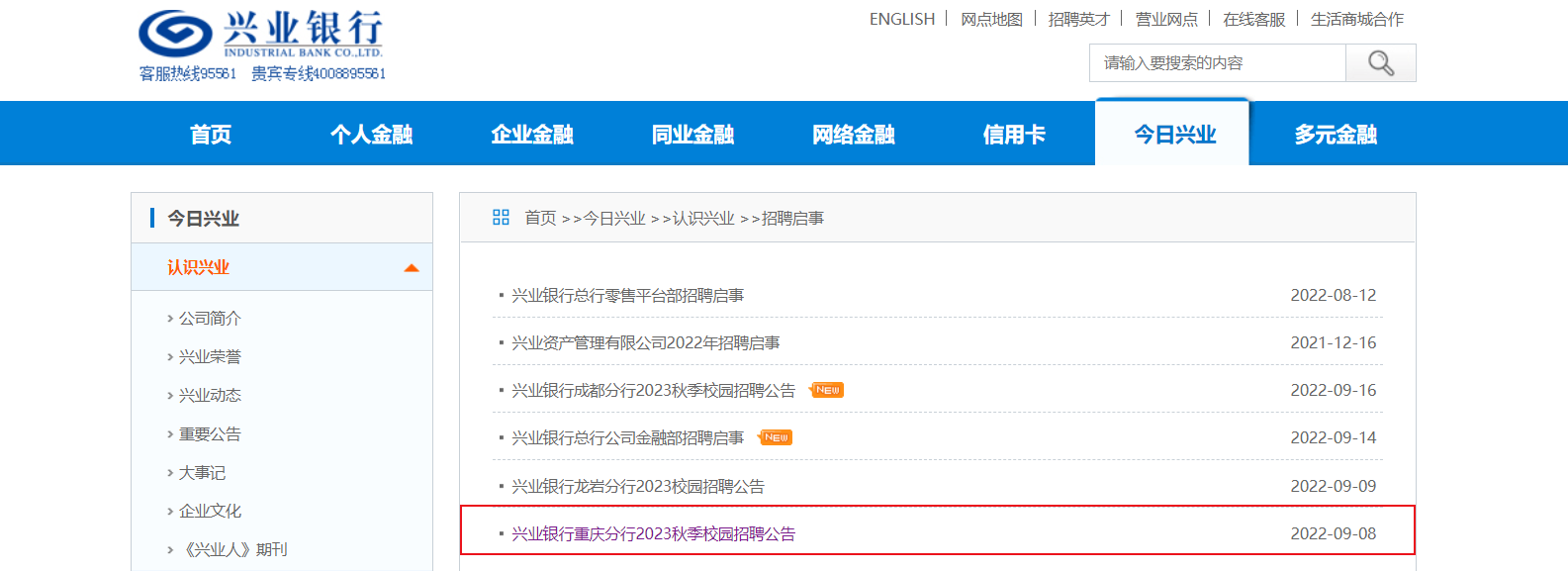Click 认识兴业 in the breadcrumb
The image size is (1568, 571).
pyautogui.click(x=703, y=218)
